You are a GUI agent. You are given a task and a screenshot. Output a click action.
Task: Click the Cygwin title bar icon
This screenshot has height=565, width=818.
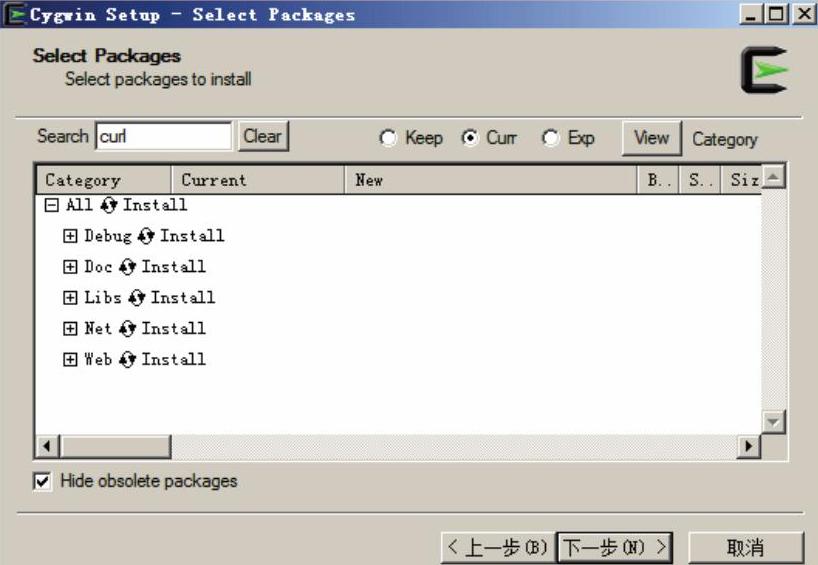coord(14,14)
